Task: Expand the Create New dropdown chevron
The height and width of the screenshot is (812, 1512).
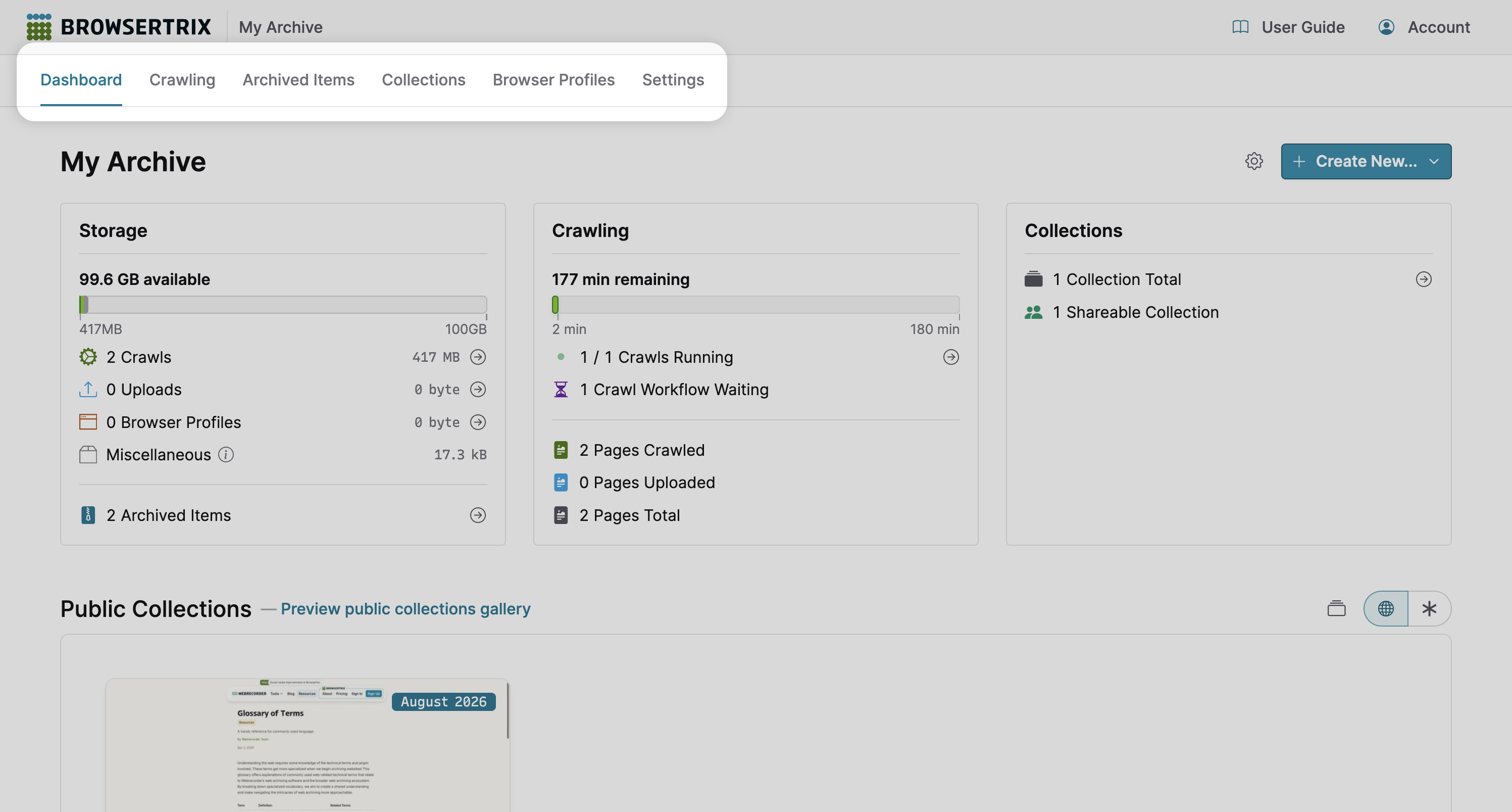Action: point(1433,162)
